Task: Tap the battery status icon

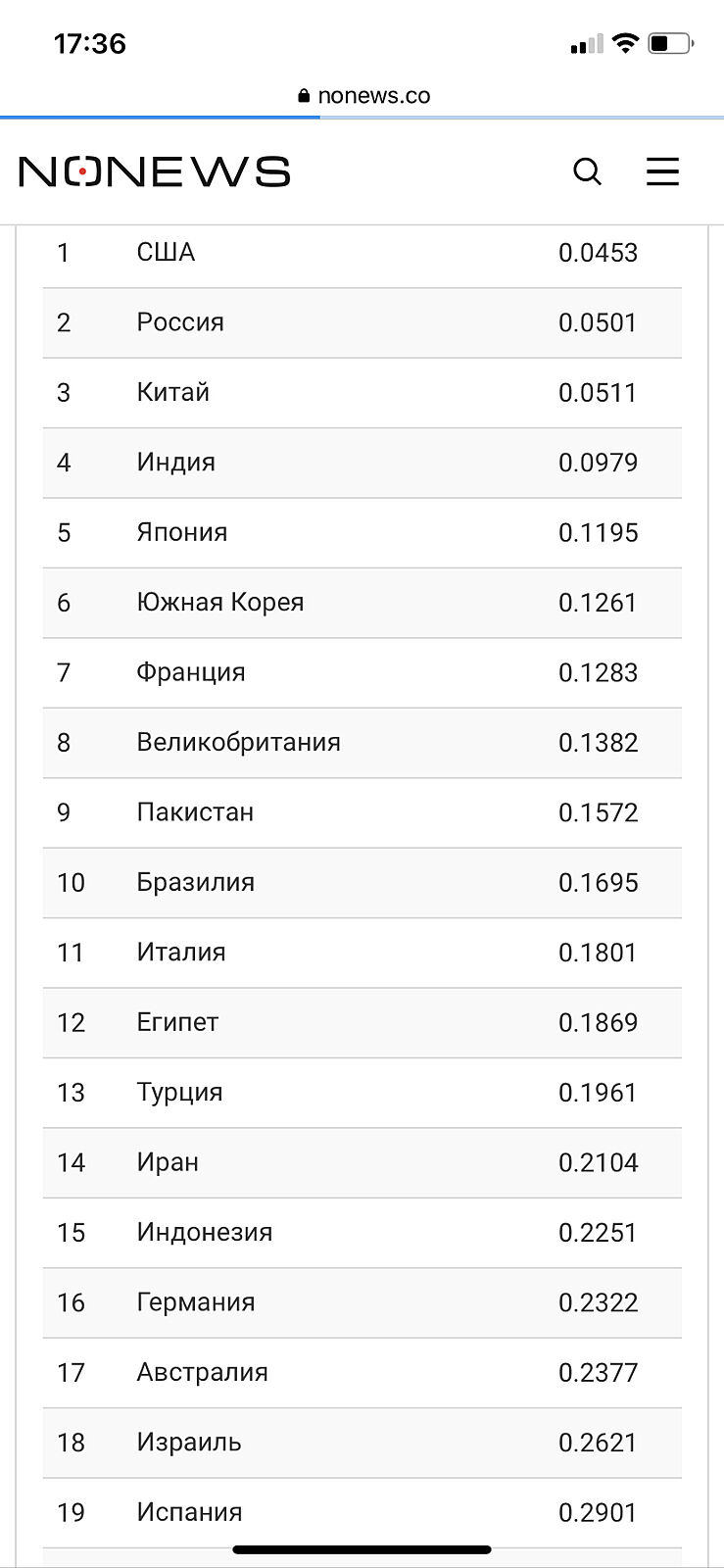Action: click(671, 43)
